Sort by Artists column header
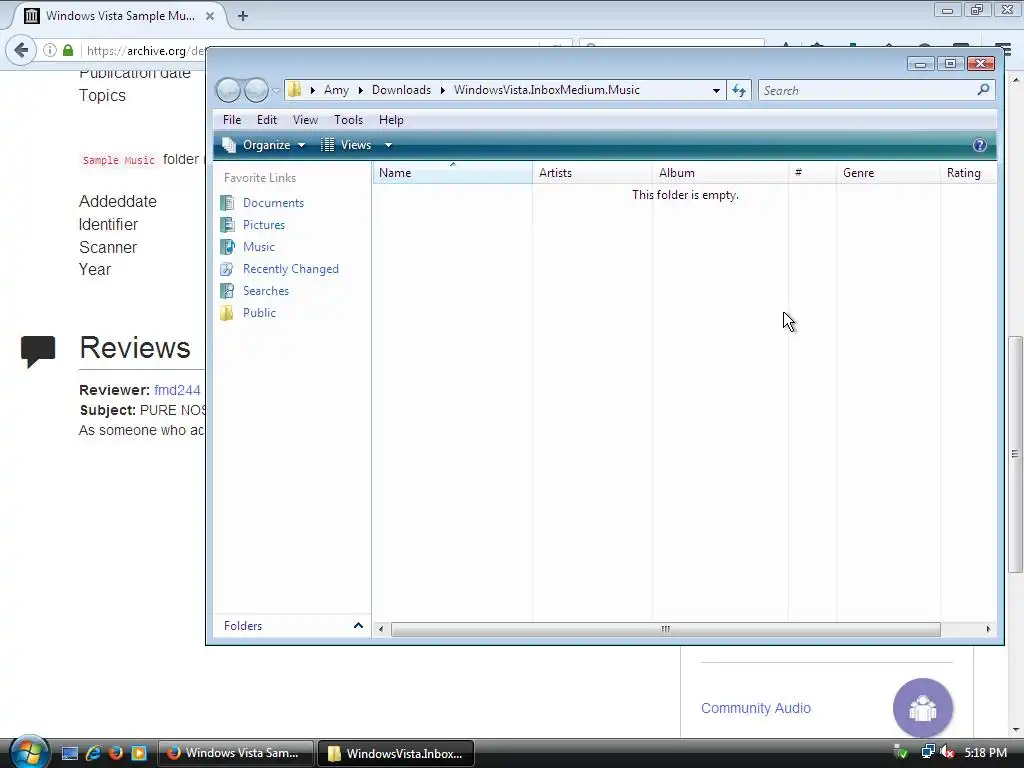Viewport: 1024px width, 768px height. [592, 173]
